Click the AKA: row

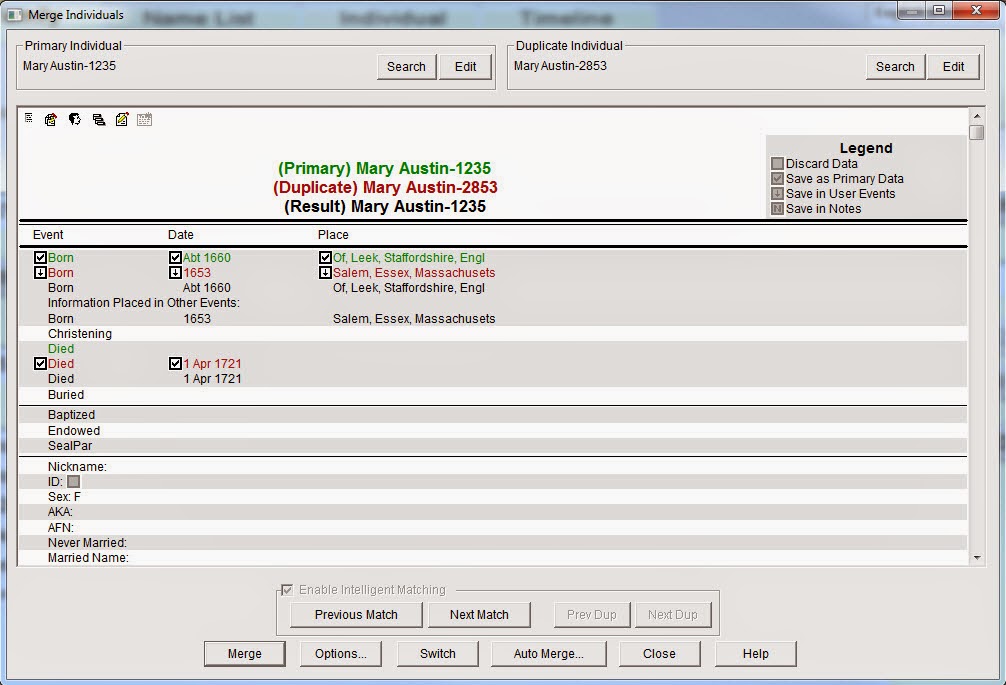coord(493,512)
